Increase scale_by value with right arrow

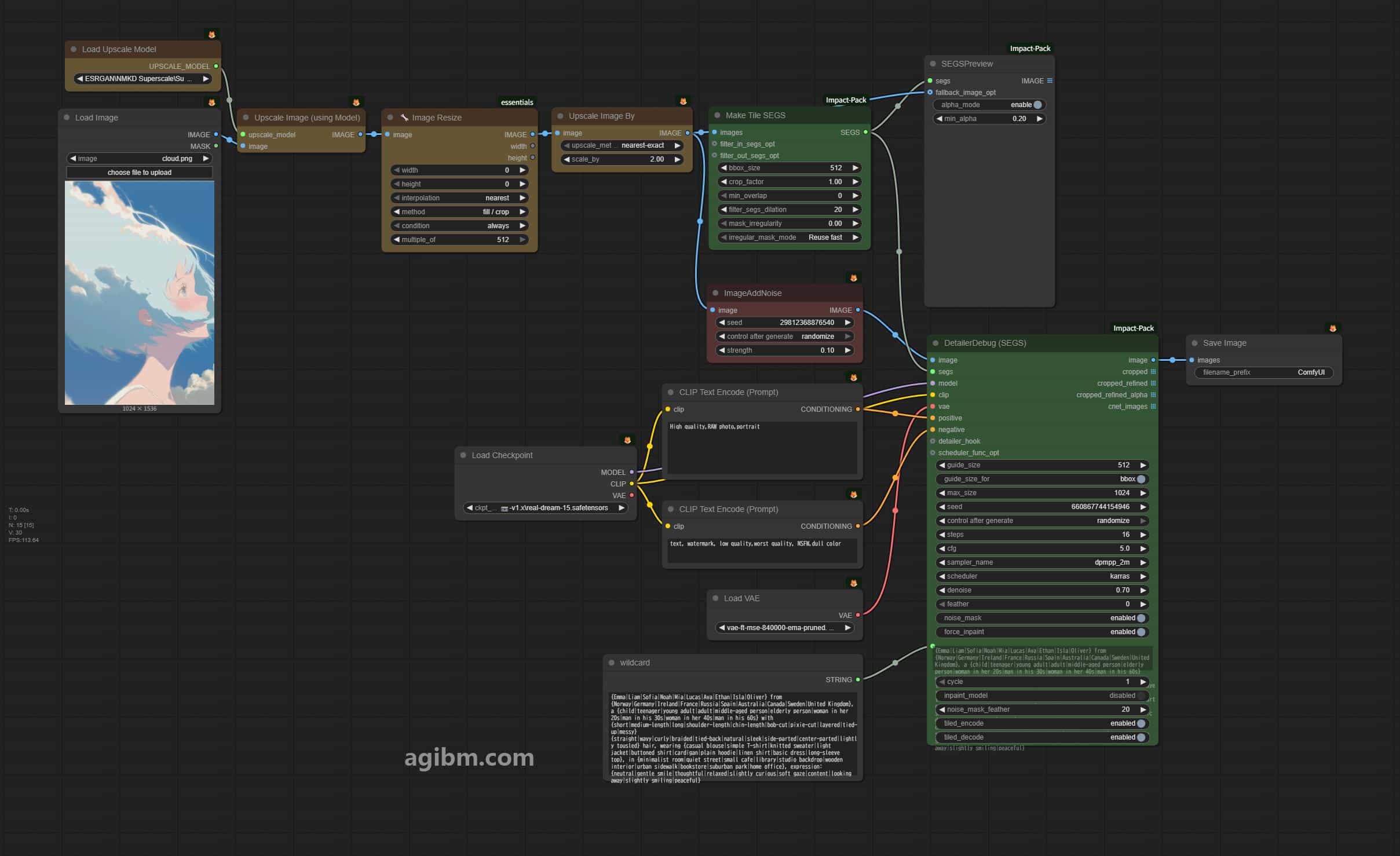pos(677,159)
